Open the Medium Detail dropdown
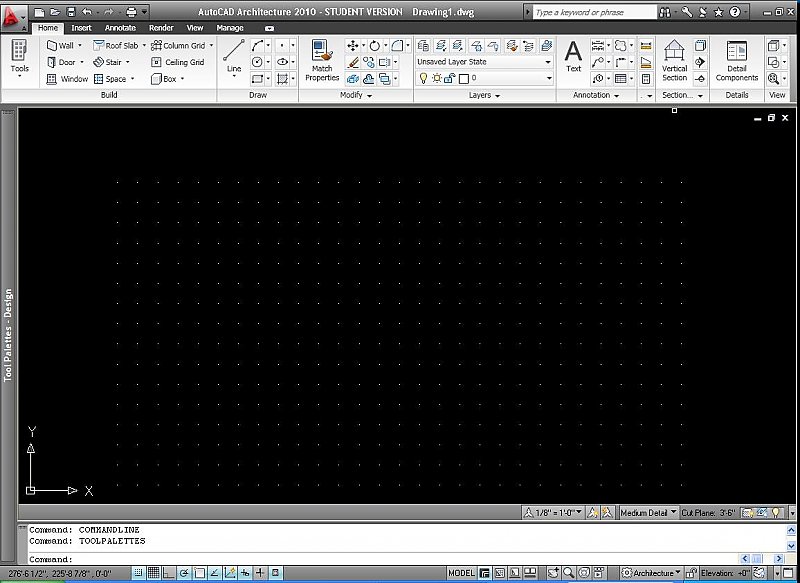800x583 pixels. [648, 513]
